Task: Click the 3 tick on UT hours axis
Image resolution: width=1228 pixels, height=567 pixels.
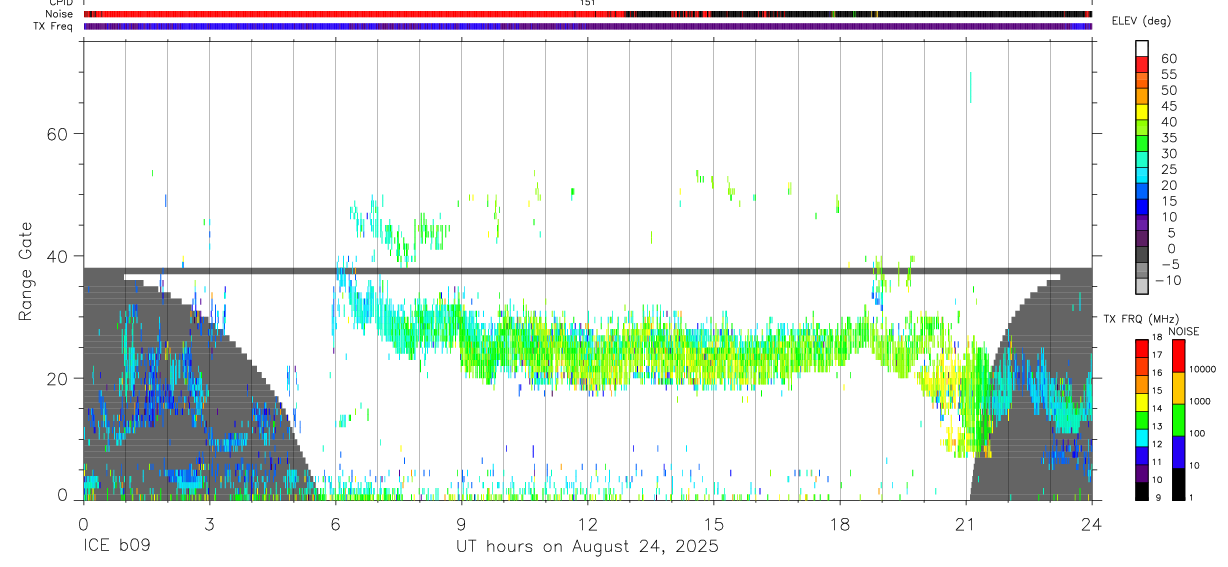Action: (209, 524)
